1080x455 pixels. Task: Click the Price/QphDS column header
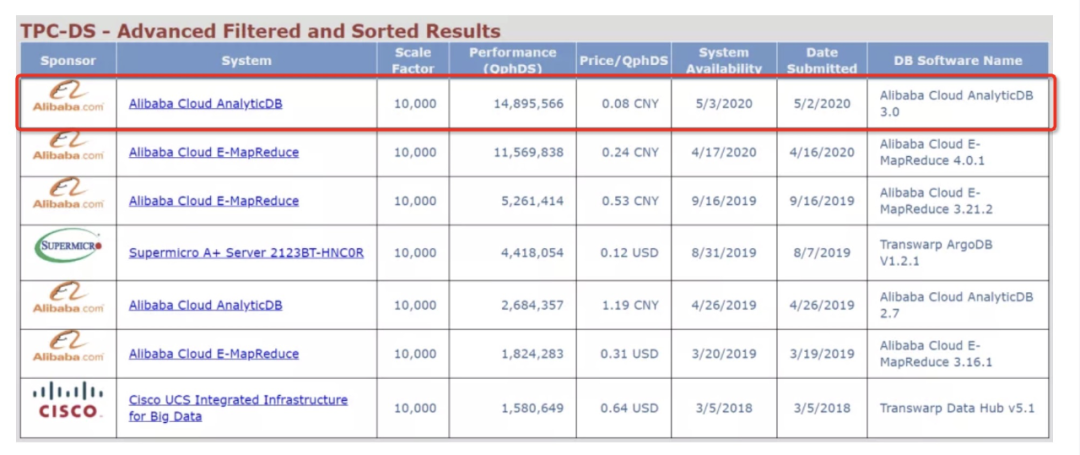(622, 60)
